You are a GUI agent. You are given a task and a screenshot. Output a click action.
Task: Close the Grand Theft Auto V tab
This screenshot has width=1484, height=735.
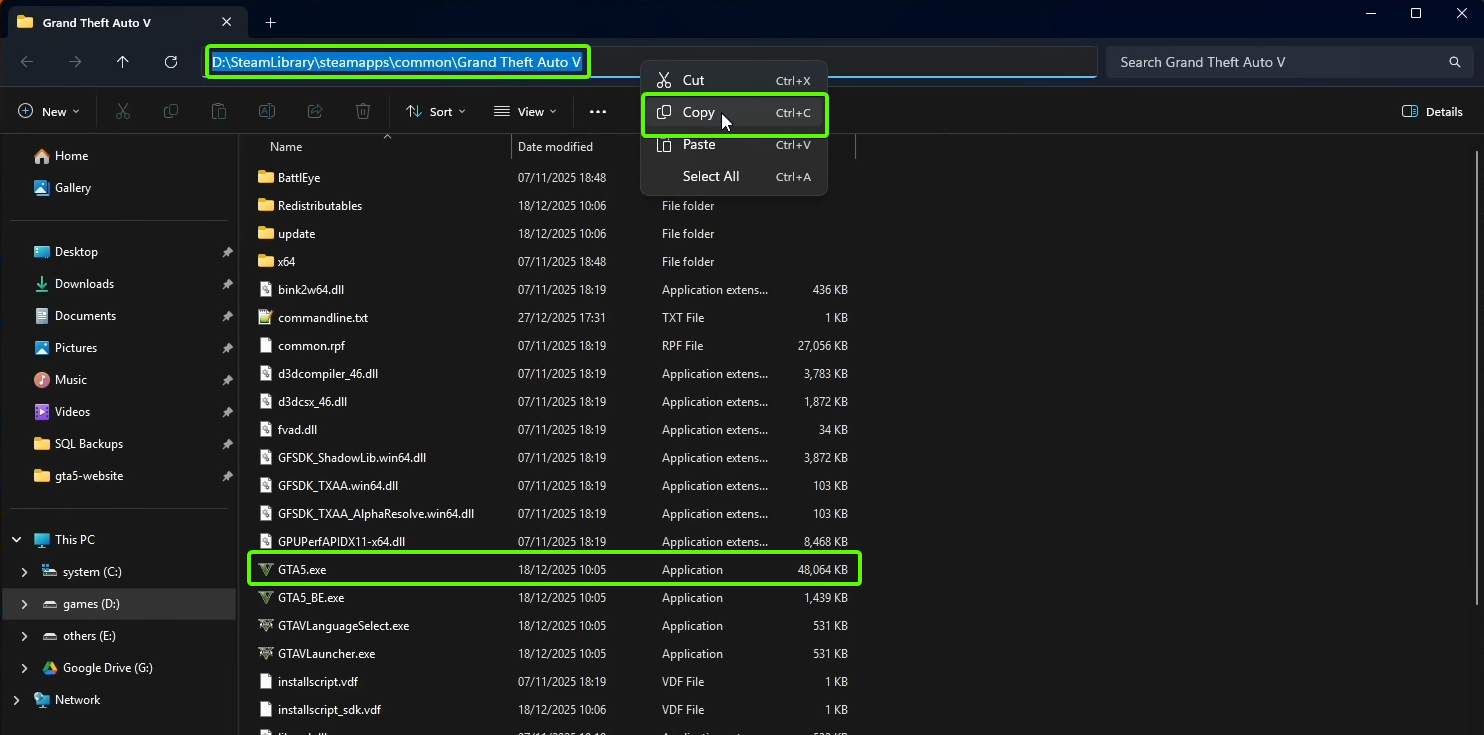(x=227, y=22)
